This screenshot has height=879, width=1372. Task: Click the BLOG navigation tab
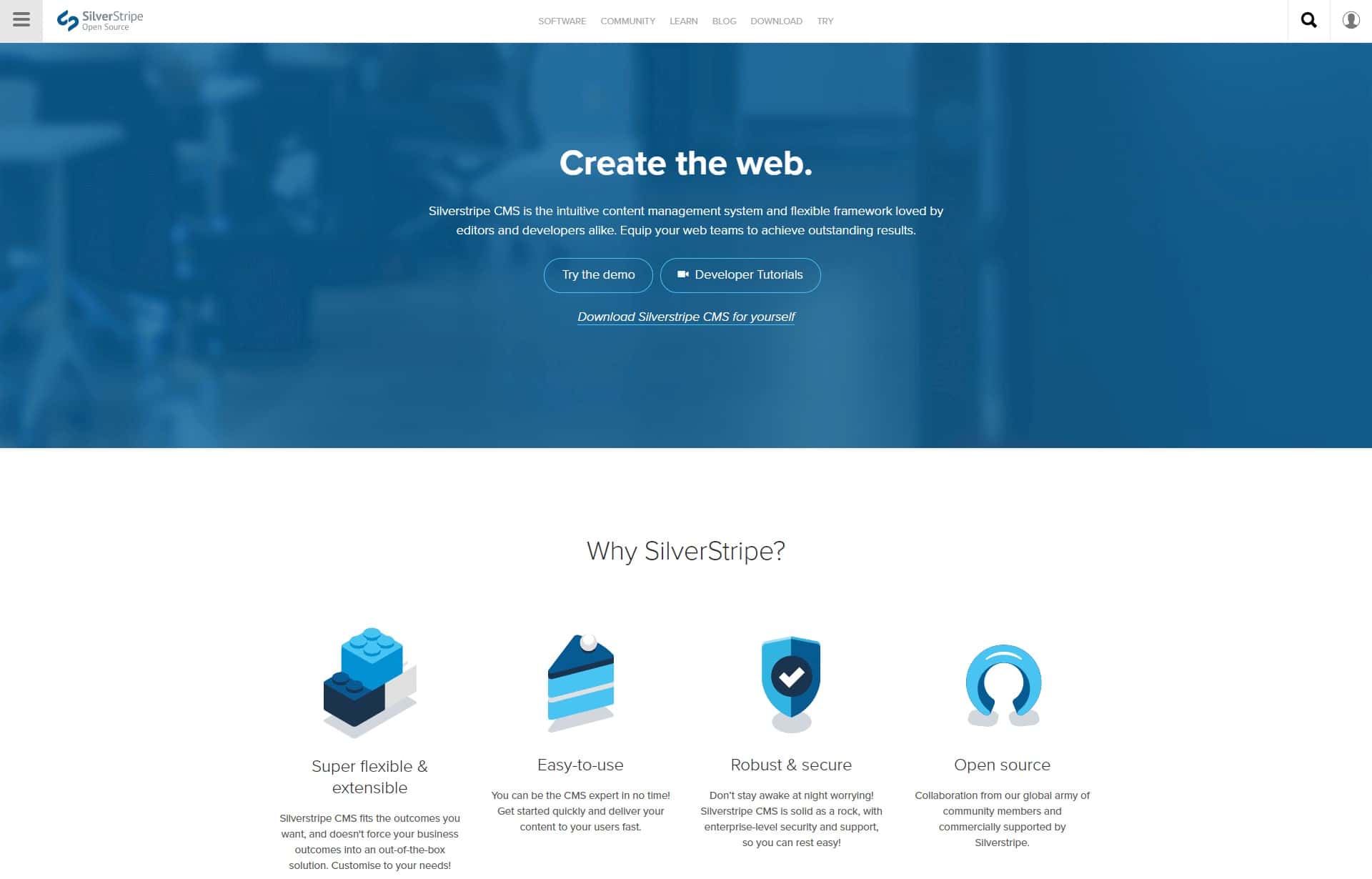(723, 21)
